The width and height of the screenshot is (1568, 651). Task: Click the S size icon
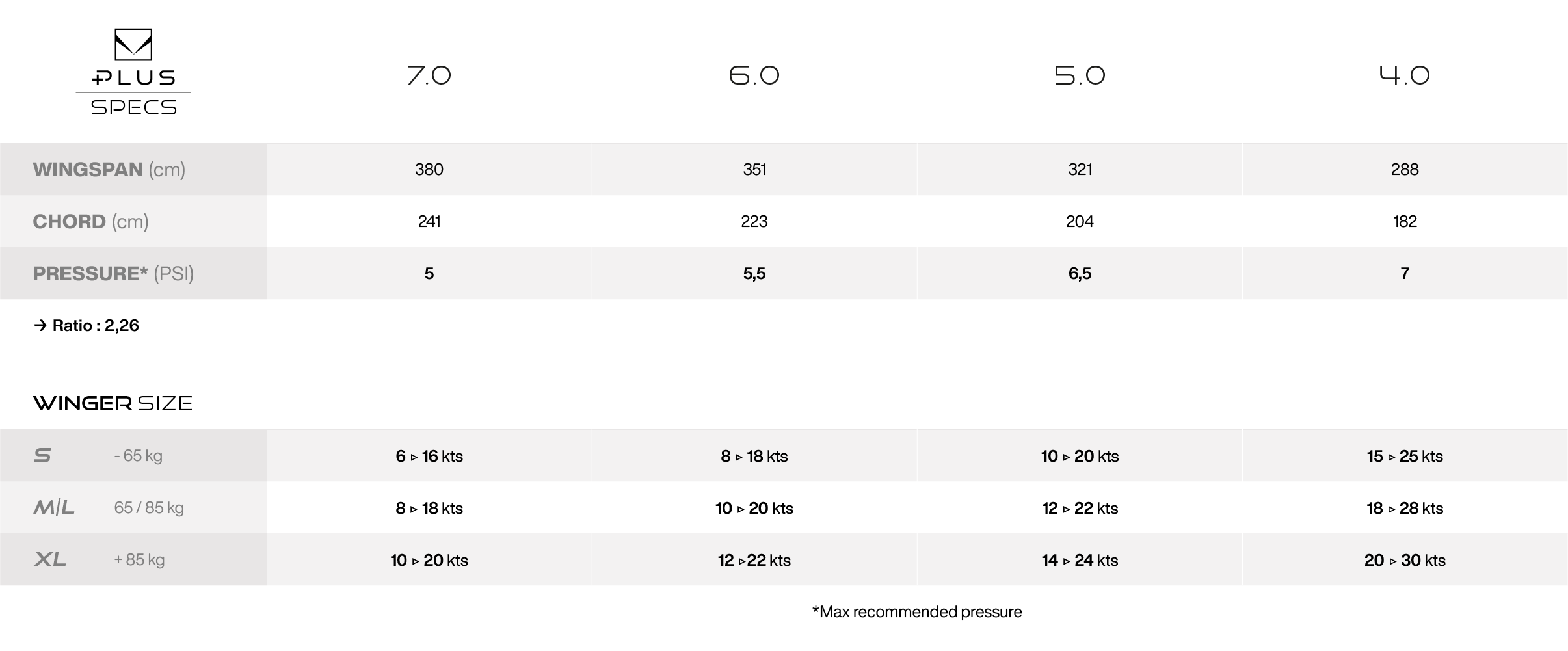coord(42,455)
